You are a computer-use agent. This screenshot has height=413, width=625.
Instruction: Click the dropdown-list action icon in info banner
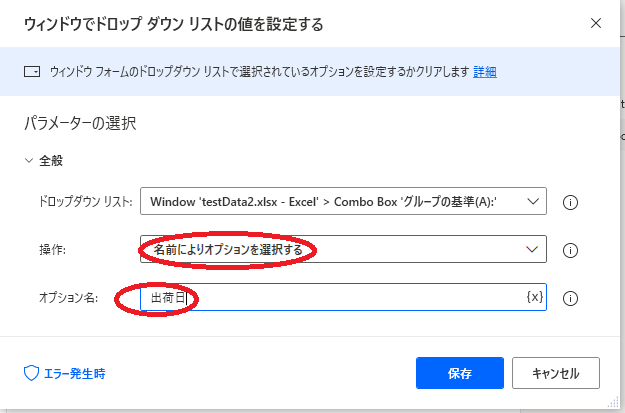[31, 72]
